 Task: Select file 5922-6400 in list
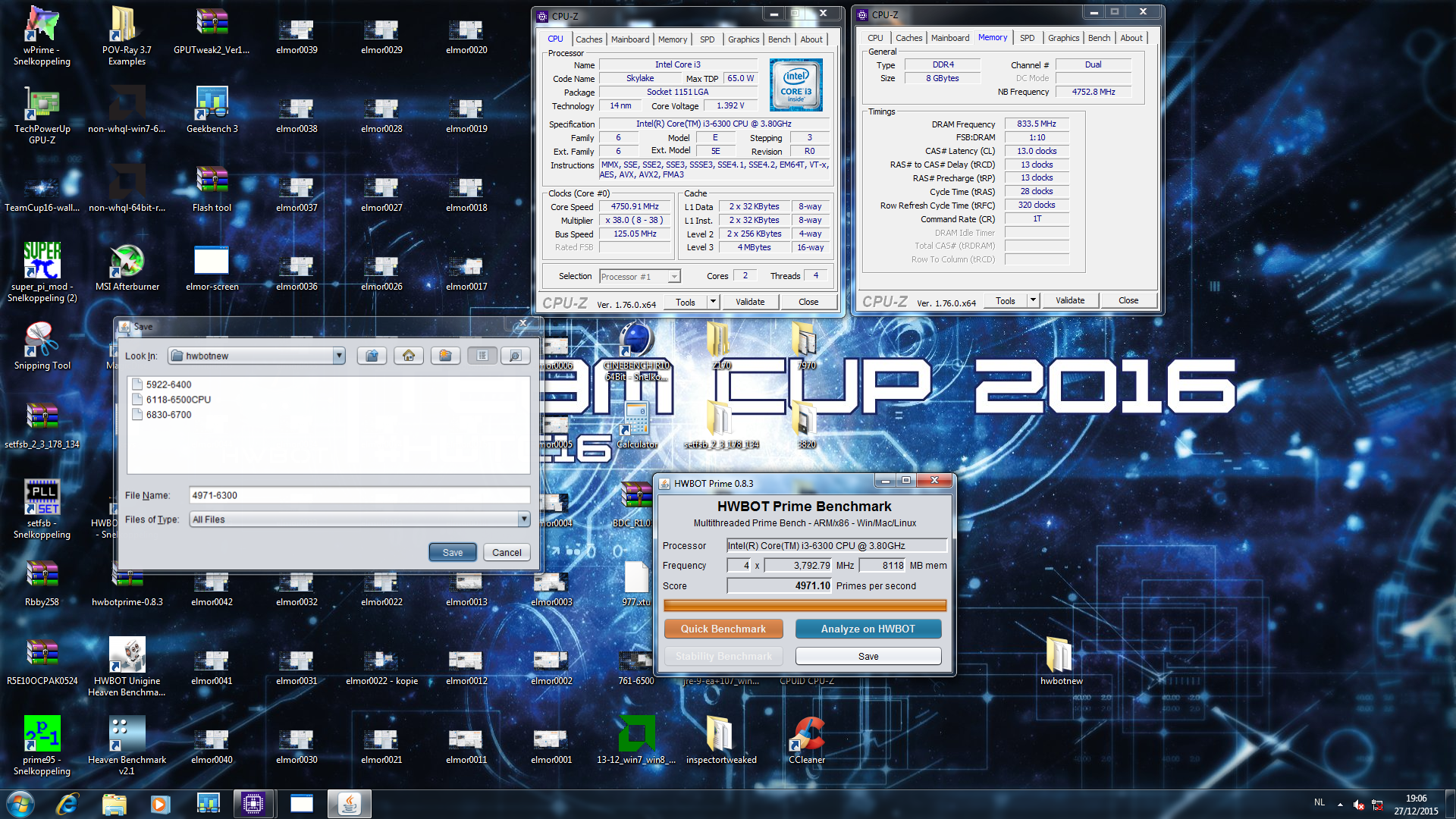pyautogui.click(x=162, y=384)
